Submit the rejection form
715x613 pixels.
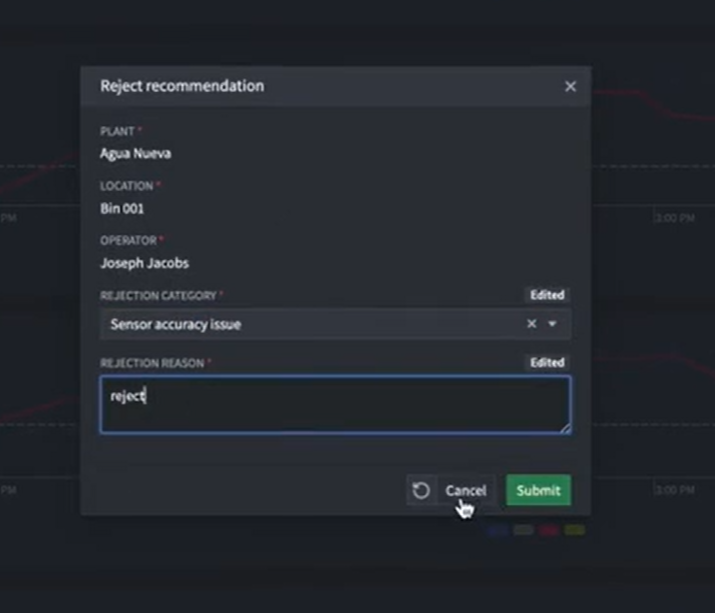(x=539, y=490)
